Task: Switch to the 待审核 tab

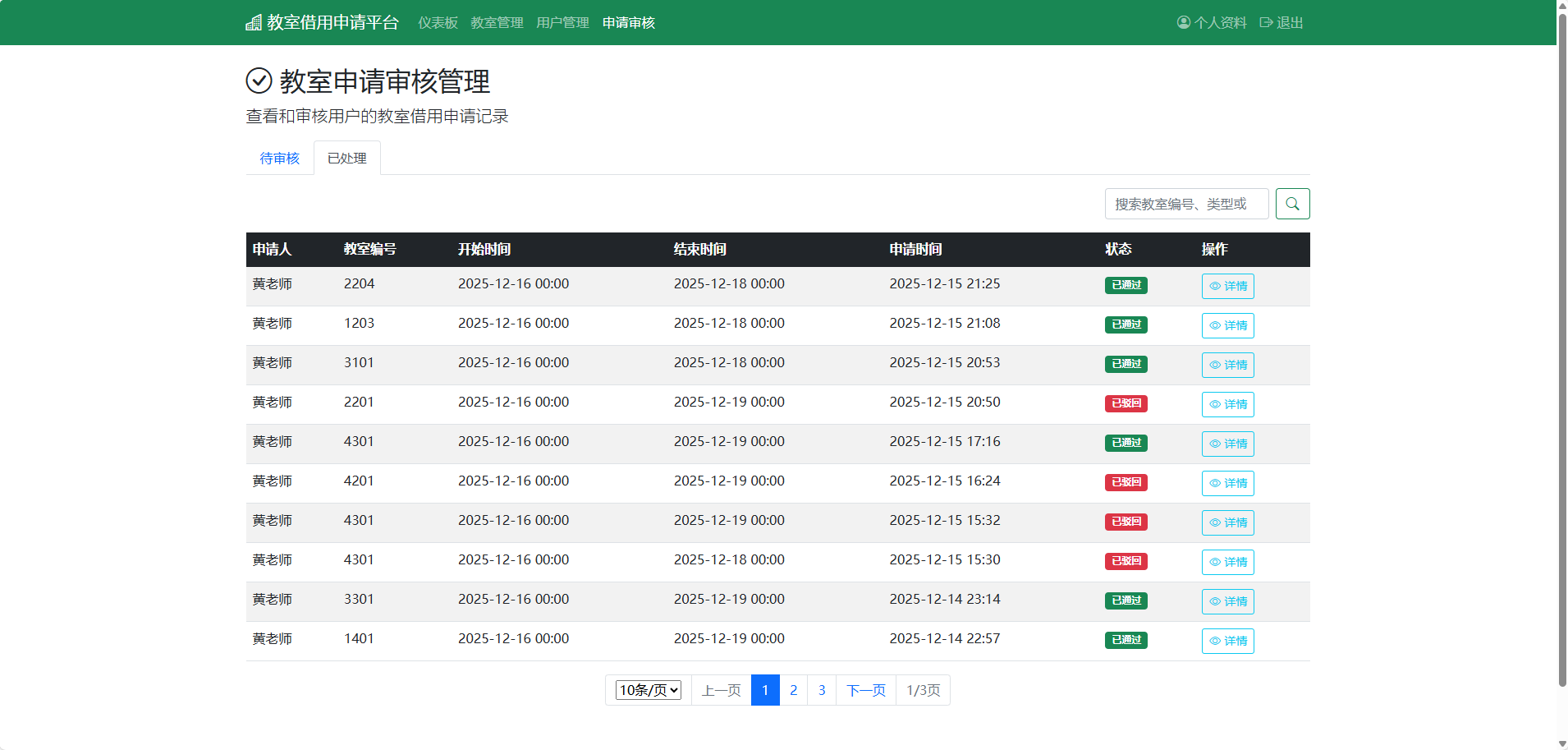Action: [280, 158]
